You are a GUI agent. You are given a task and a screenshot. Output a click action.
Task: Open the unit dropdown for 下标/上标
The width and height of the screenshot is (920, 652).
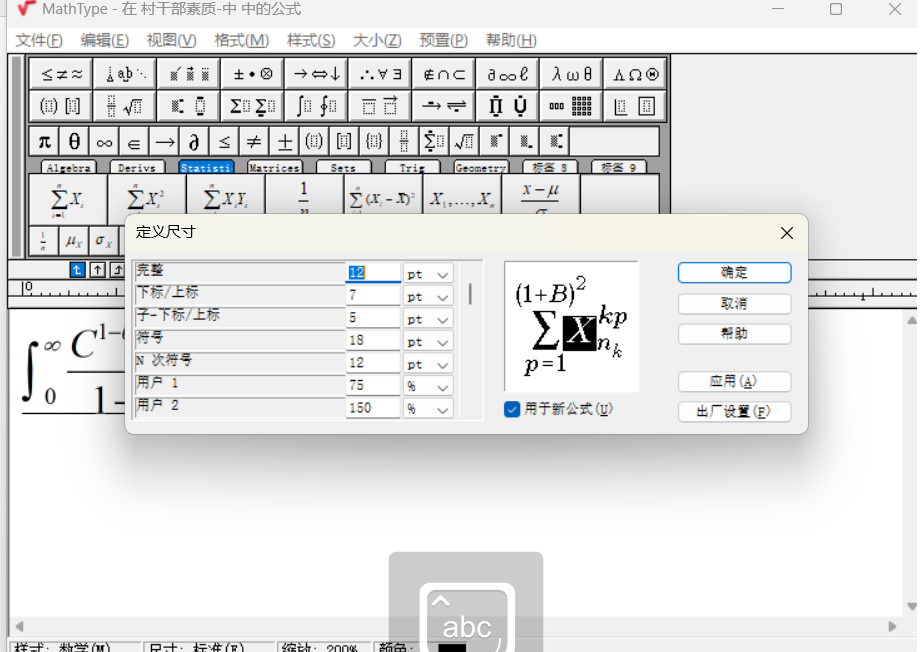428,296
